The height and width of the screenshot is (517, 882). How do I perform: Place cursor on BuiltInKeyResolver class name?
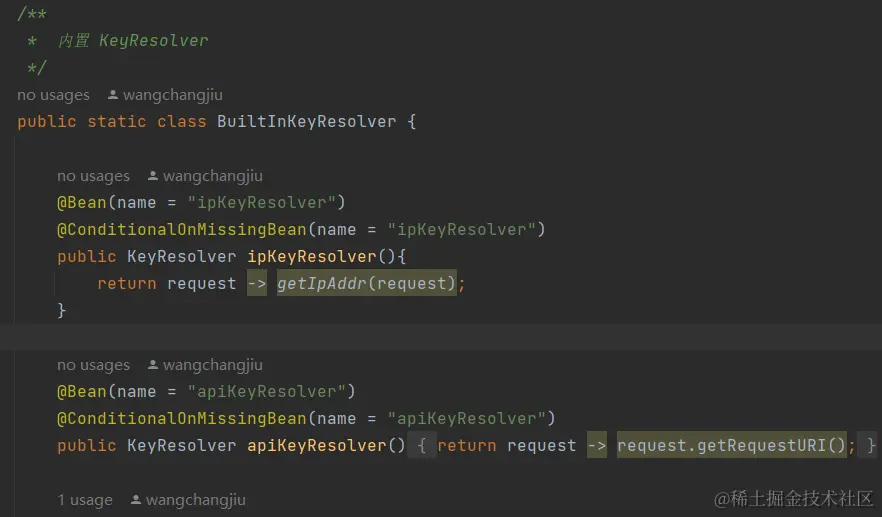coord(307,122)
